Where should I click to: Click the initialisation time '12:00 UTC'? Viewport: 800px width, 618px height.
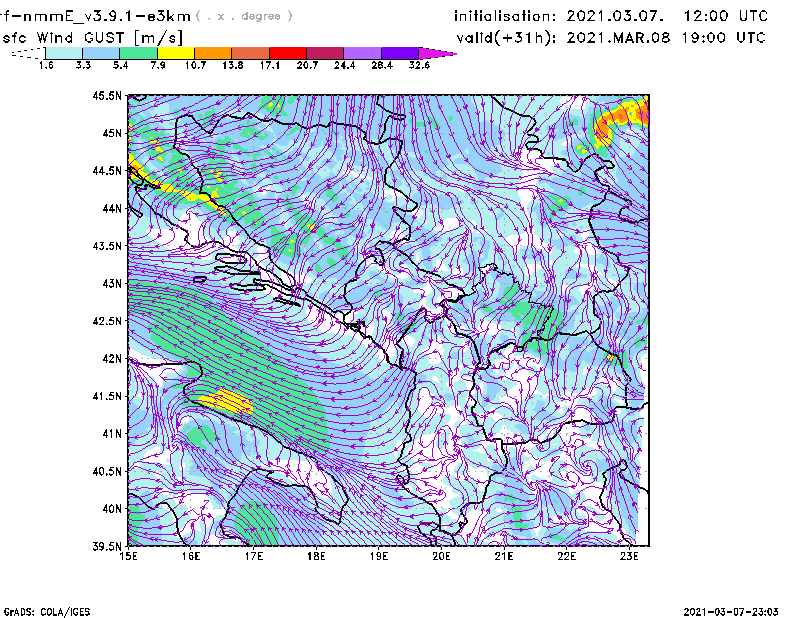pos(726,16)
